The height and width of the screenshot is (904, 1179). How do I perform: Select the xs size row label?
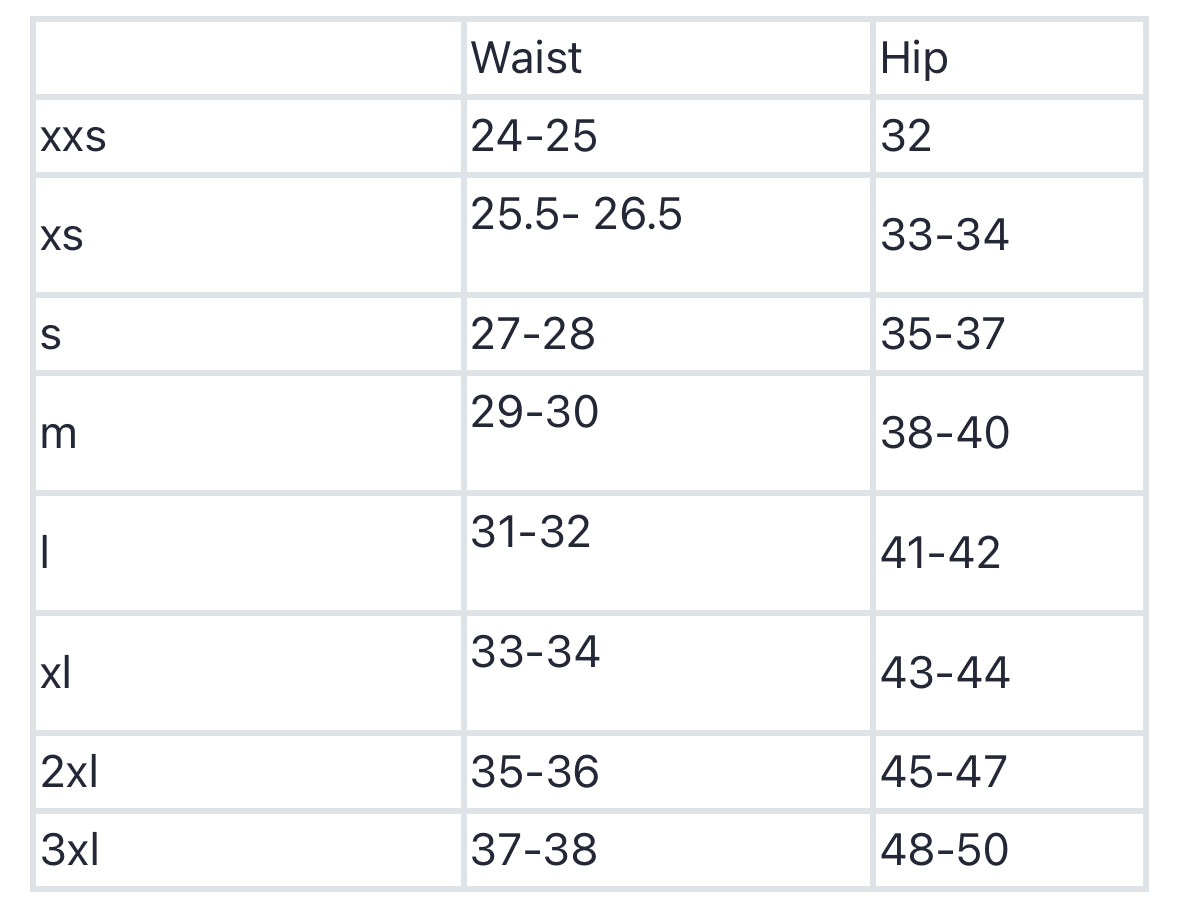pos(62,236)
